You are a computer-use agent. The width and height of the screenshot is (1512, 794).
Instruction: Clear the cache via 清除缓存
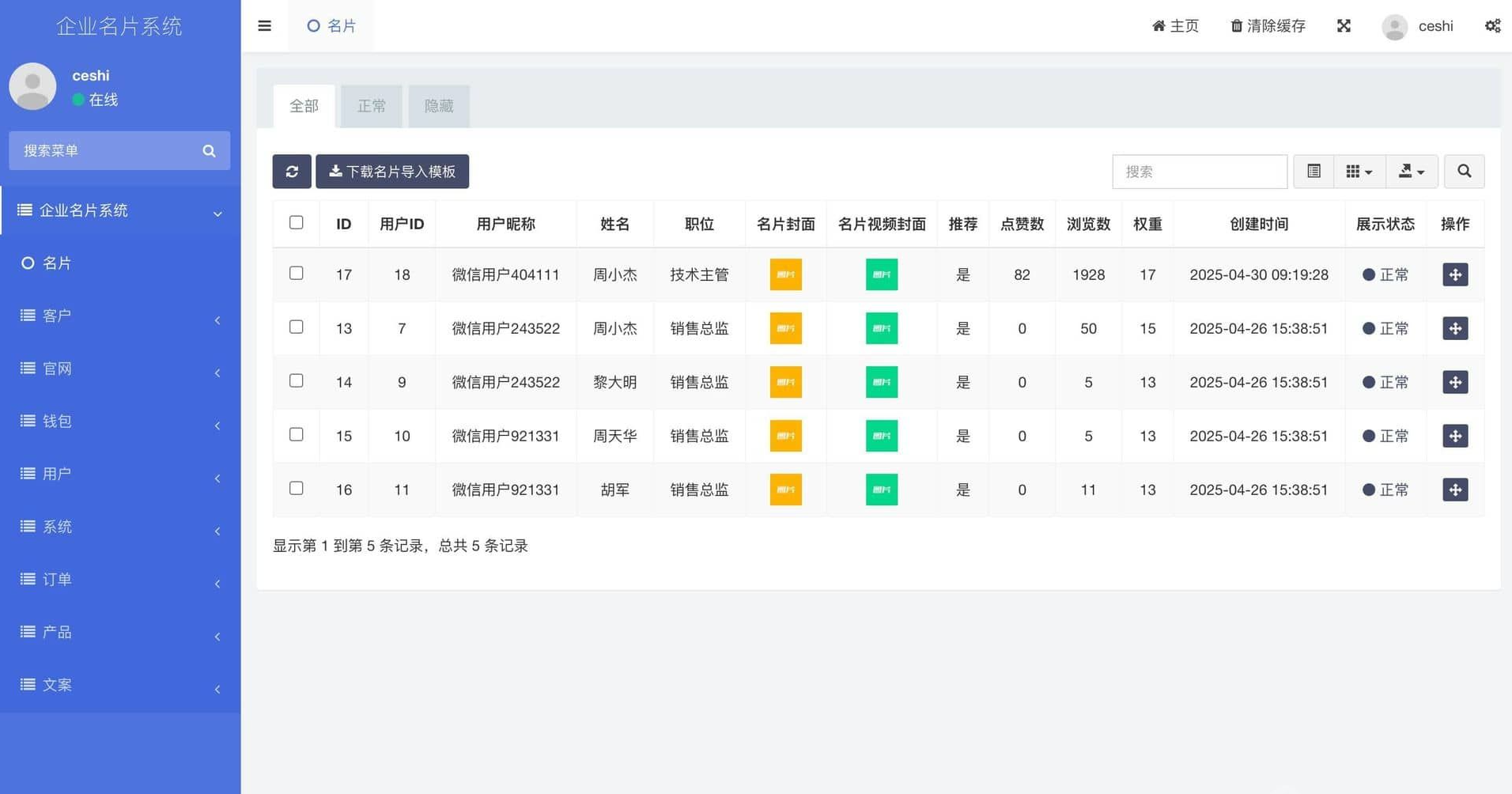1267,25
